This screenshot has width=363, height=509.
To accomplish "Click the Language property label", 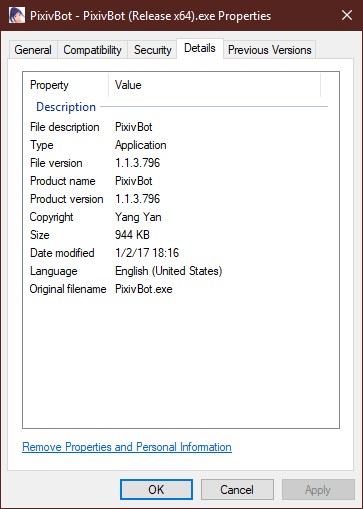I will pos(54,271).
